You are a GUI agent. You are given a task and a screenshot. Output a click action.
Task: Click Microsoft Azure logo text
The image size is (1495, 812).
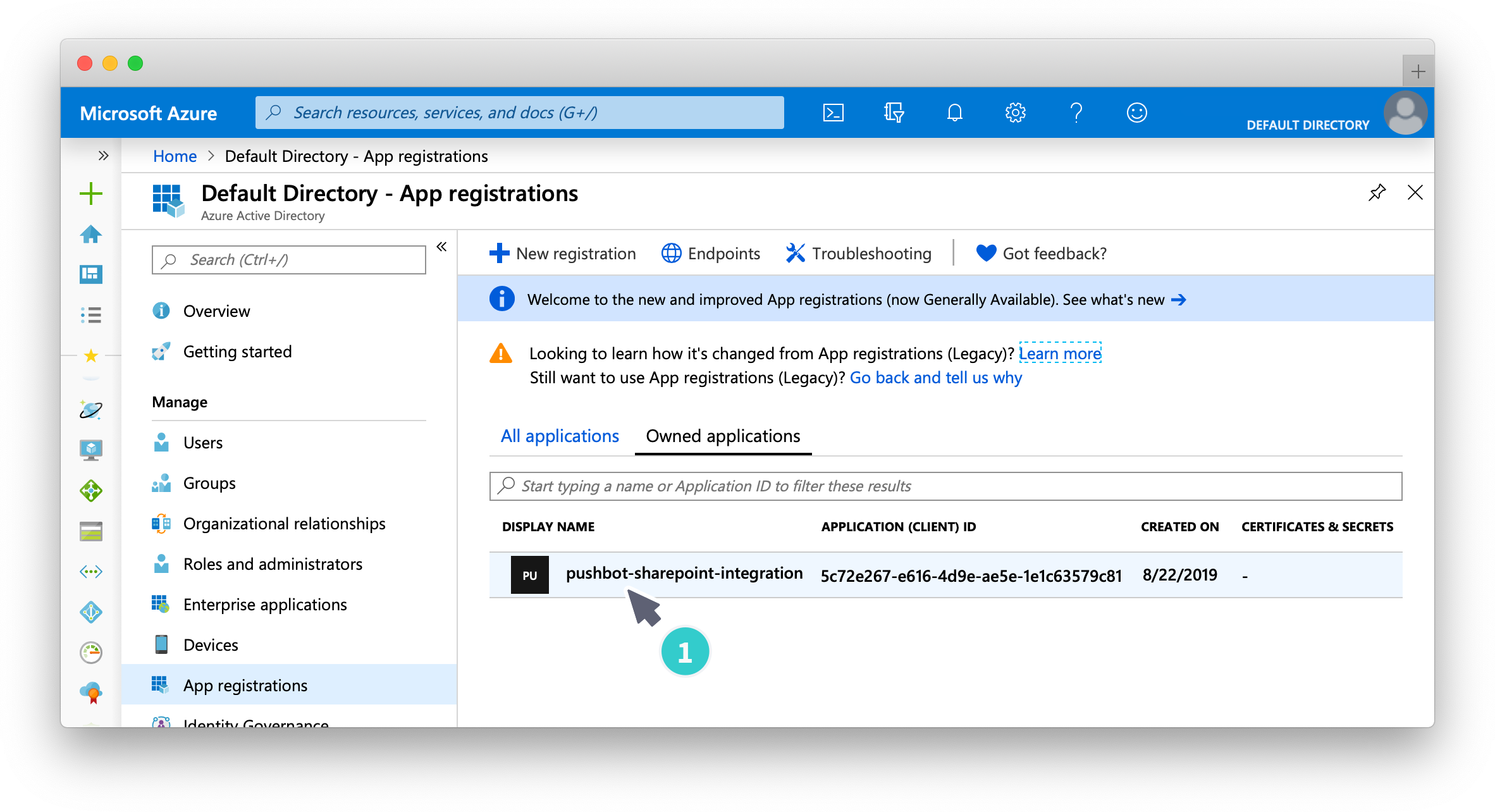click(148, 113)
